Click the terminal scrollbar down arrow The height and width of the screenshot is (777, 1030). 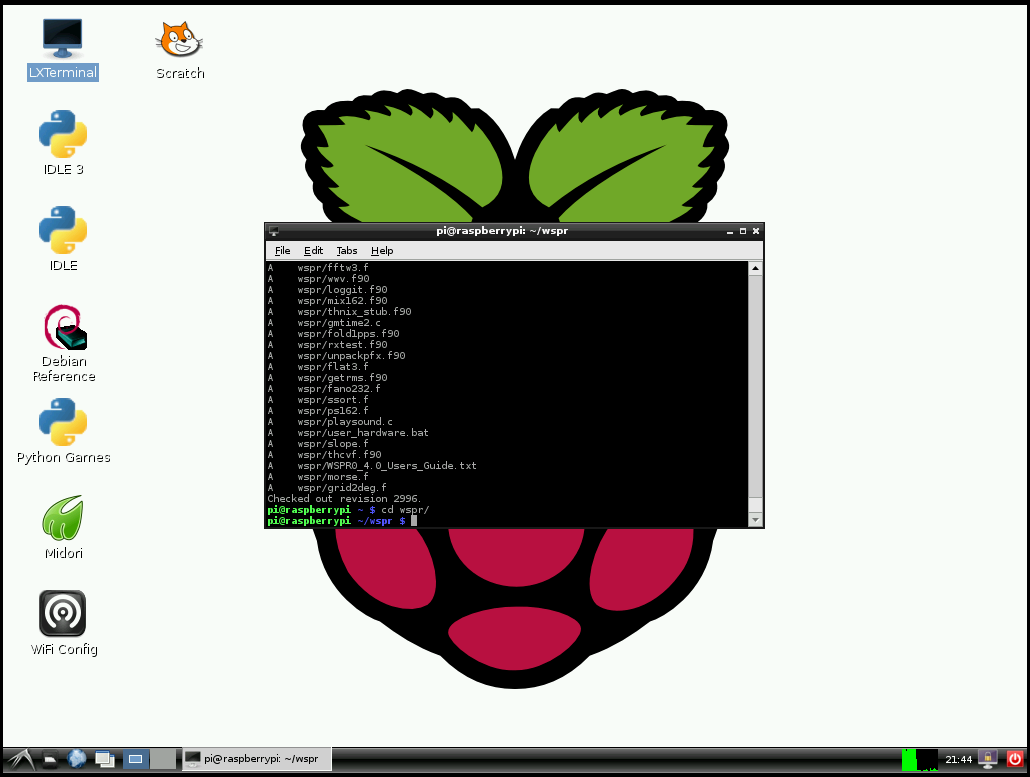(x=755, y=520)
